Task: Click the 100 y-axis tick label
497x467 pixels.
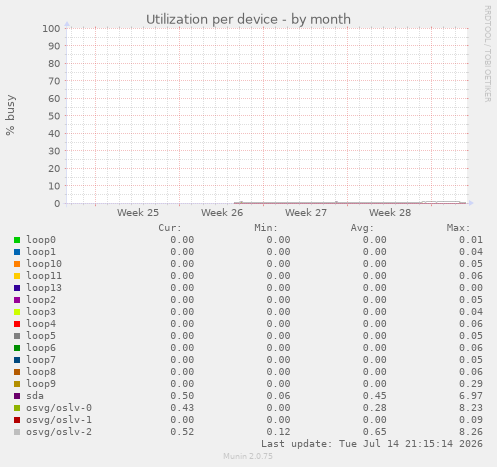Action: (x=51, y=29)
